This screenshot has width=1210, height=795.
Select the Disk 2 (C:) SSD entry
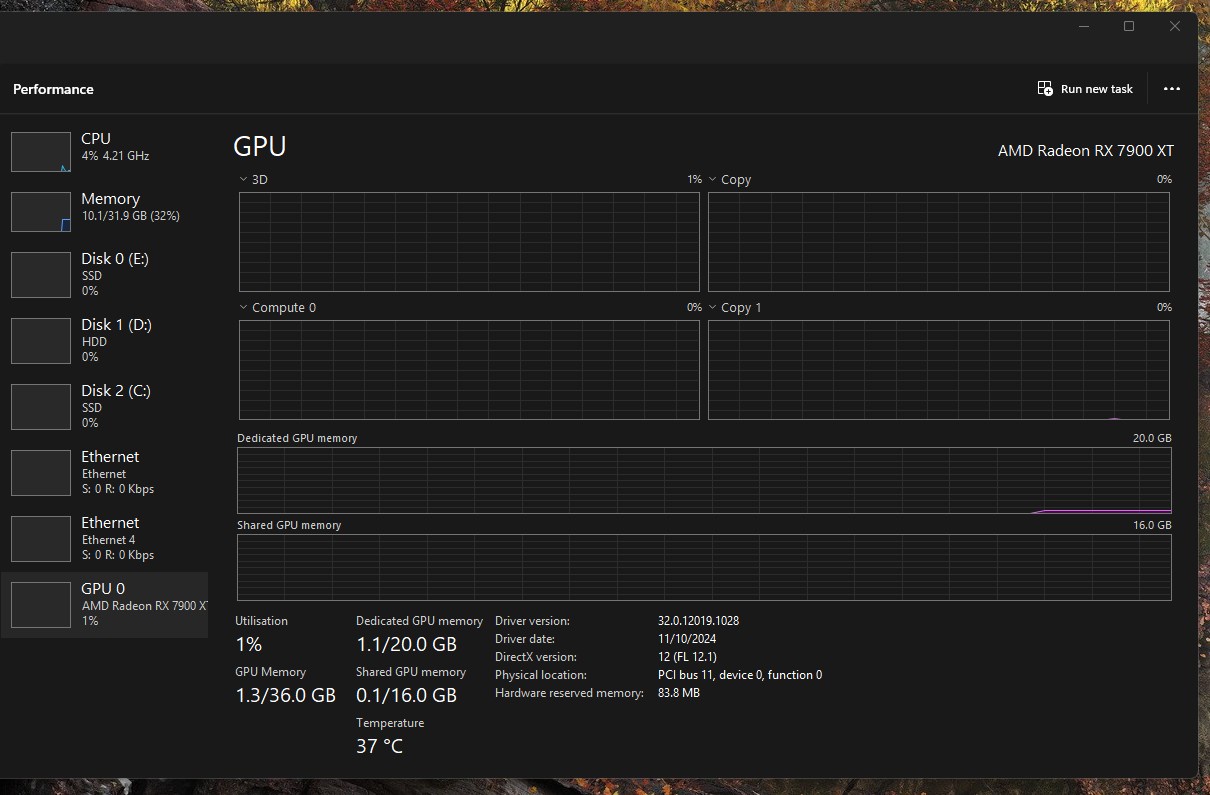104,407
